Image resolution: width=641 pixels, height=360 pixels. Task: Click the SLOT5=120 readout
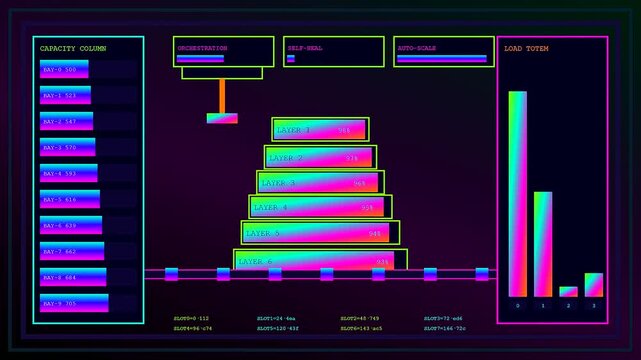(x=278, y=328)
